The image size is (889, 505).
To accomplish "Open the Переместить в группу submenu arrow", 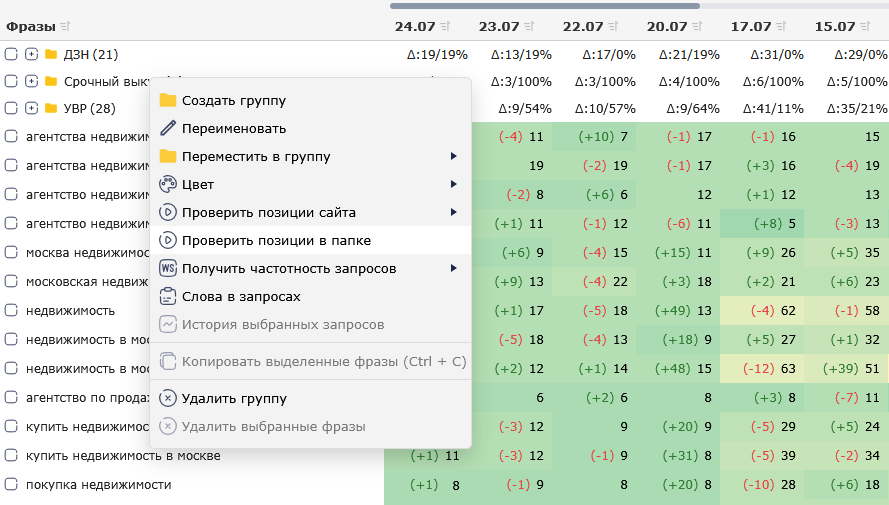I will [x=454, y=156].
